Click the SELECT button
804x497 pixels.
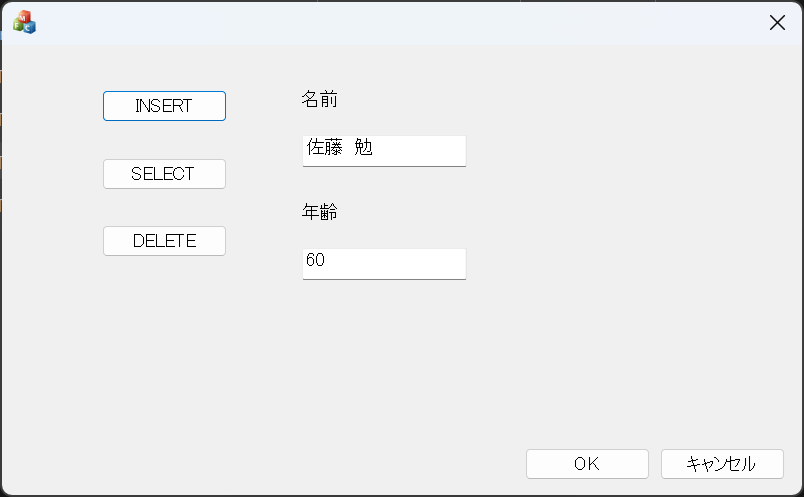pos(164,174)
